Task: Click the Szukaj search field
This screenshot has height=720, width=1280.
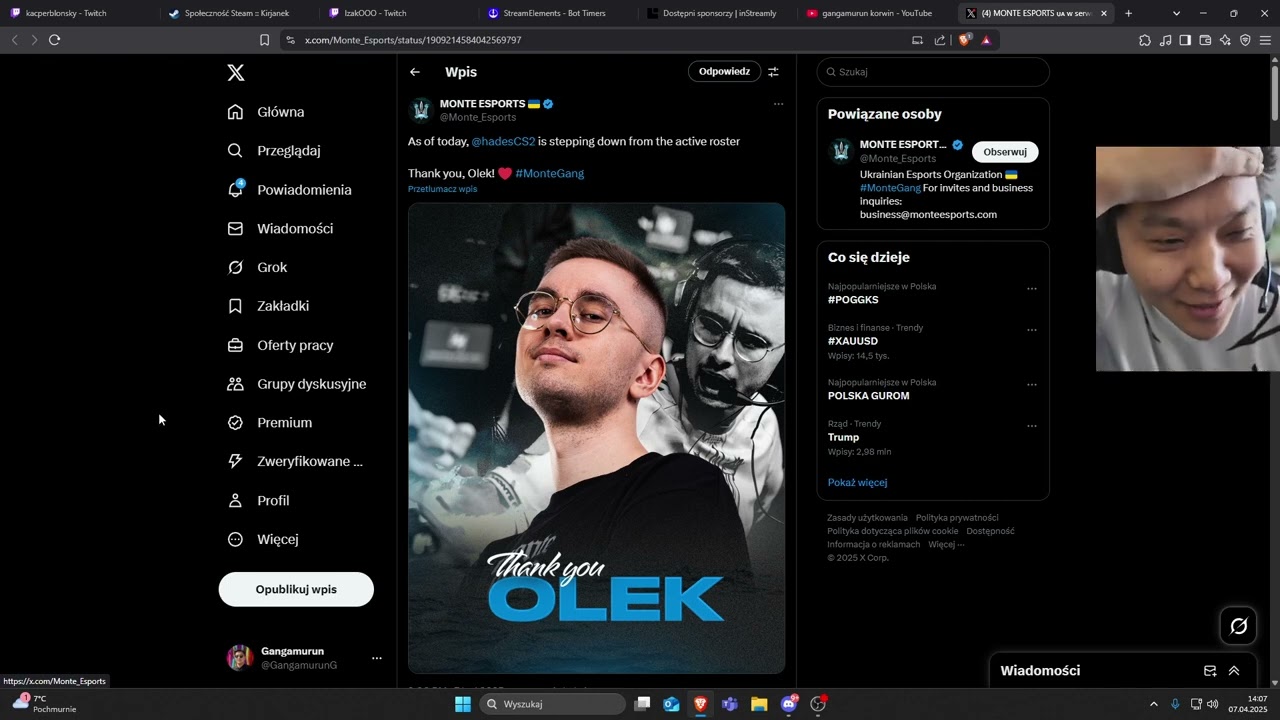Action: pos(933,72)
